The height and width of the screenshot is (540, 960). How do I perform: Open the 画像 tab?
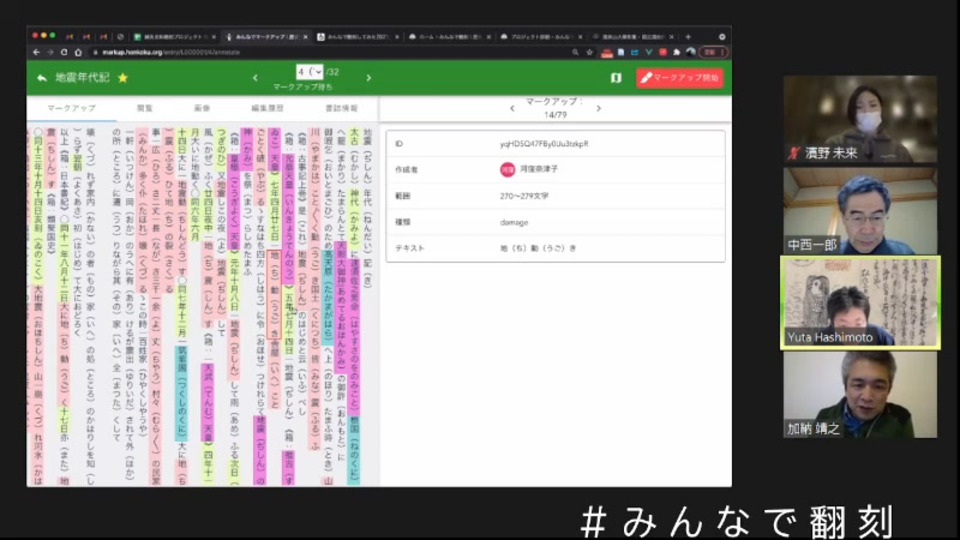click(x=201, y=108)
